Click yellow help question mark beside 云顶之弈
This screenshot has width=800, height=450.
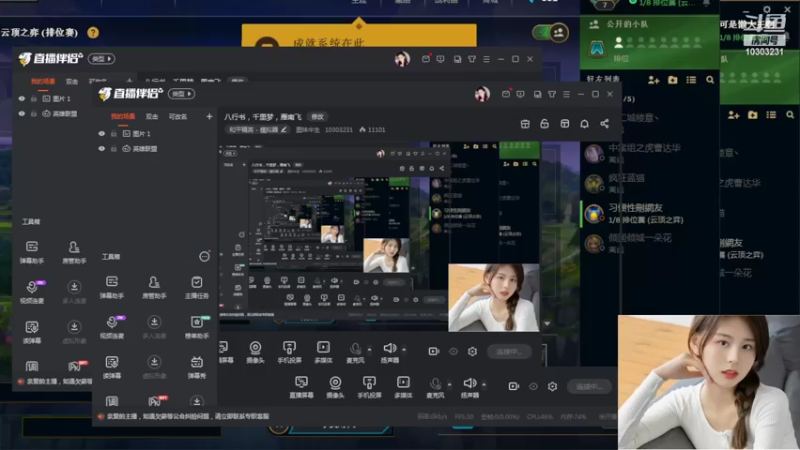coord(93,33)
